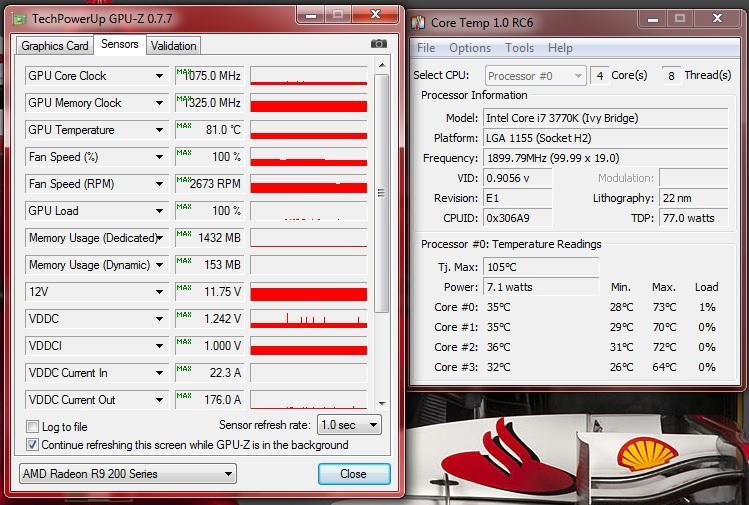This screenshot has width=749, height=505.
Task: Click the Core #2 temperature 36°C
Action: [498, 347]
